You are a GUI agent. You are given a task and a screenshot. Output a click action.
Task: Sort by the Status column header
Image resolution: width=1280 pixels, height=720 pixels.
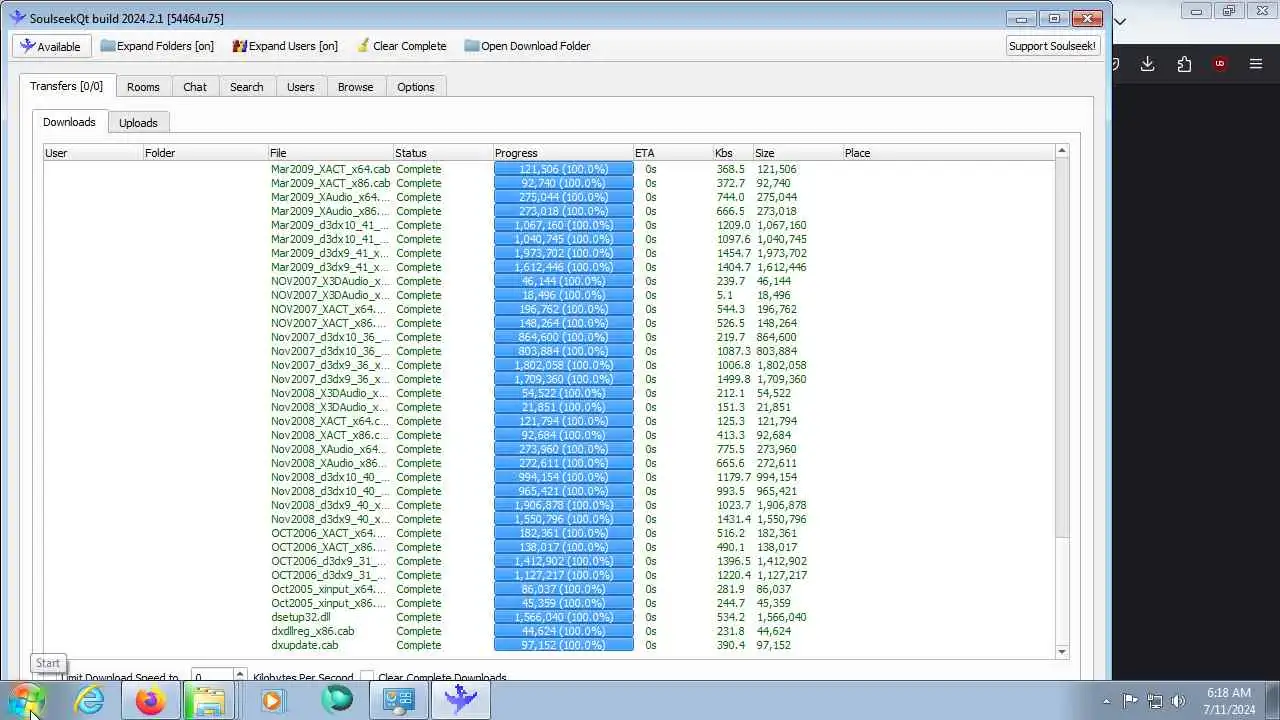(x=443, y=153)
